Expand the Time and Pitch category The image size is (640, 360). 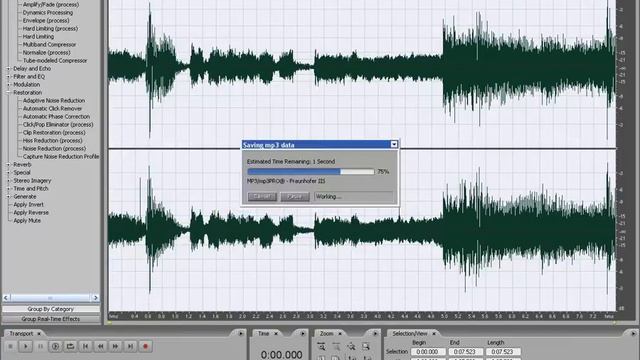(x=8, y=189)
